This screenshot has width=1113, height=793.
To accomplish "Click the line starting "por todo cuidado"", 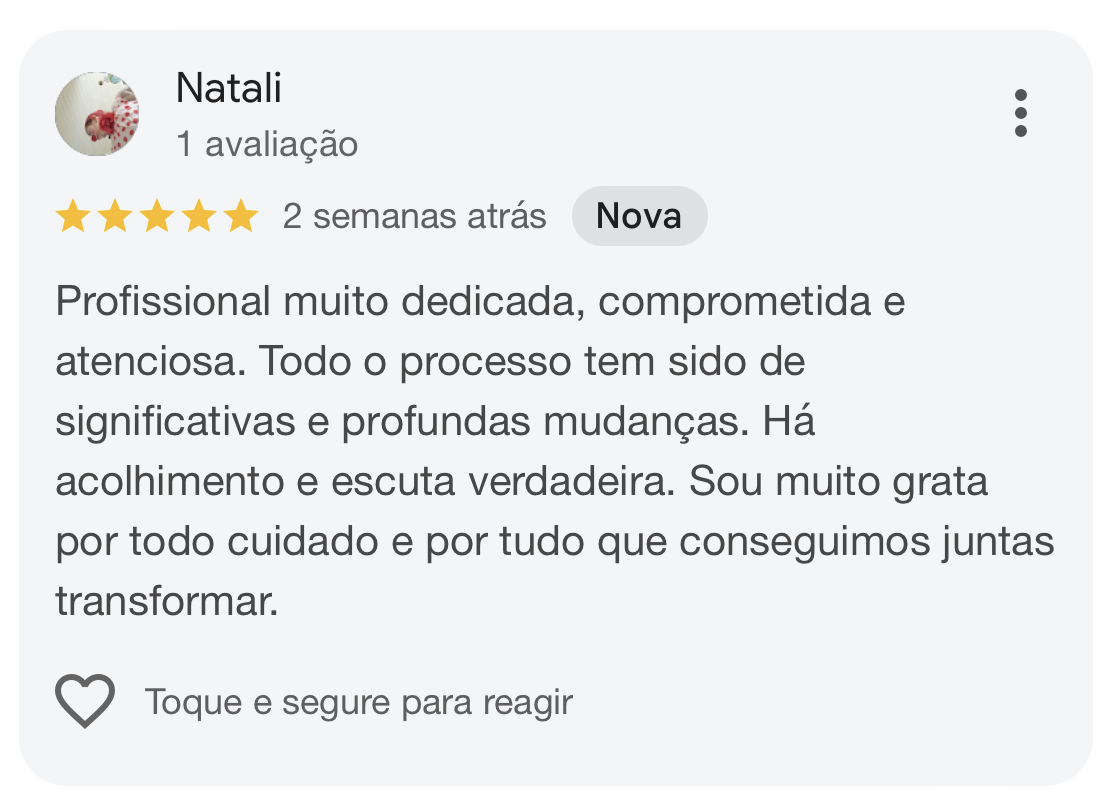I will [555, 543].
